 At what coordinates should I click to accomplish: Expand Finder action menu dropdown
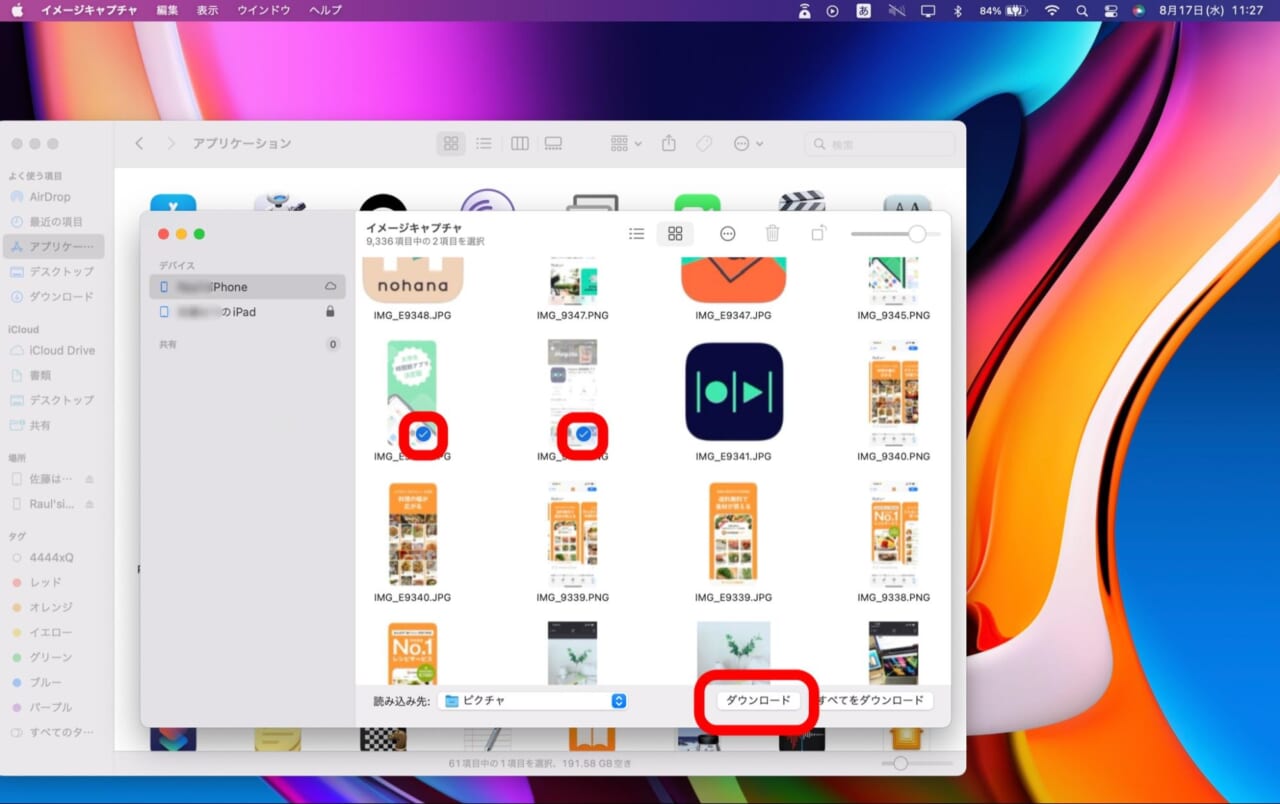coord(748,144)
